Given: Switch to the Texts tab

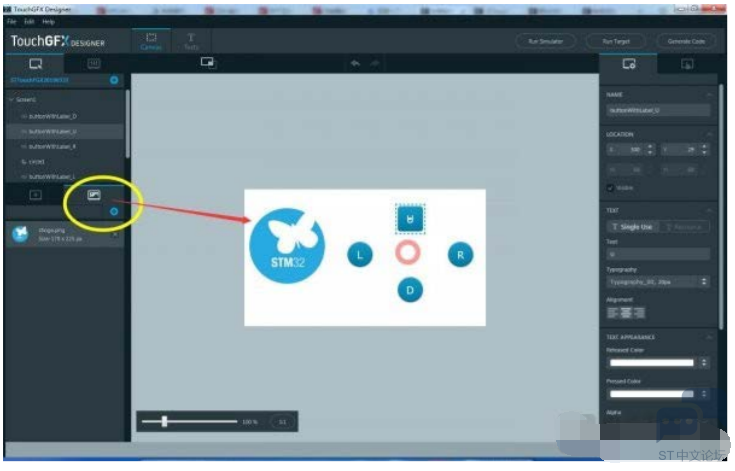Looking at the screenshot, I should tap(191, 41).
